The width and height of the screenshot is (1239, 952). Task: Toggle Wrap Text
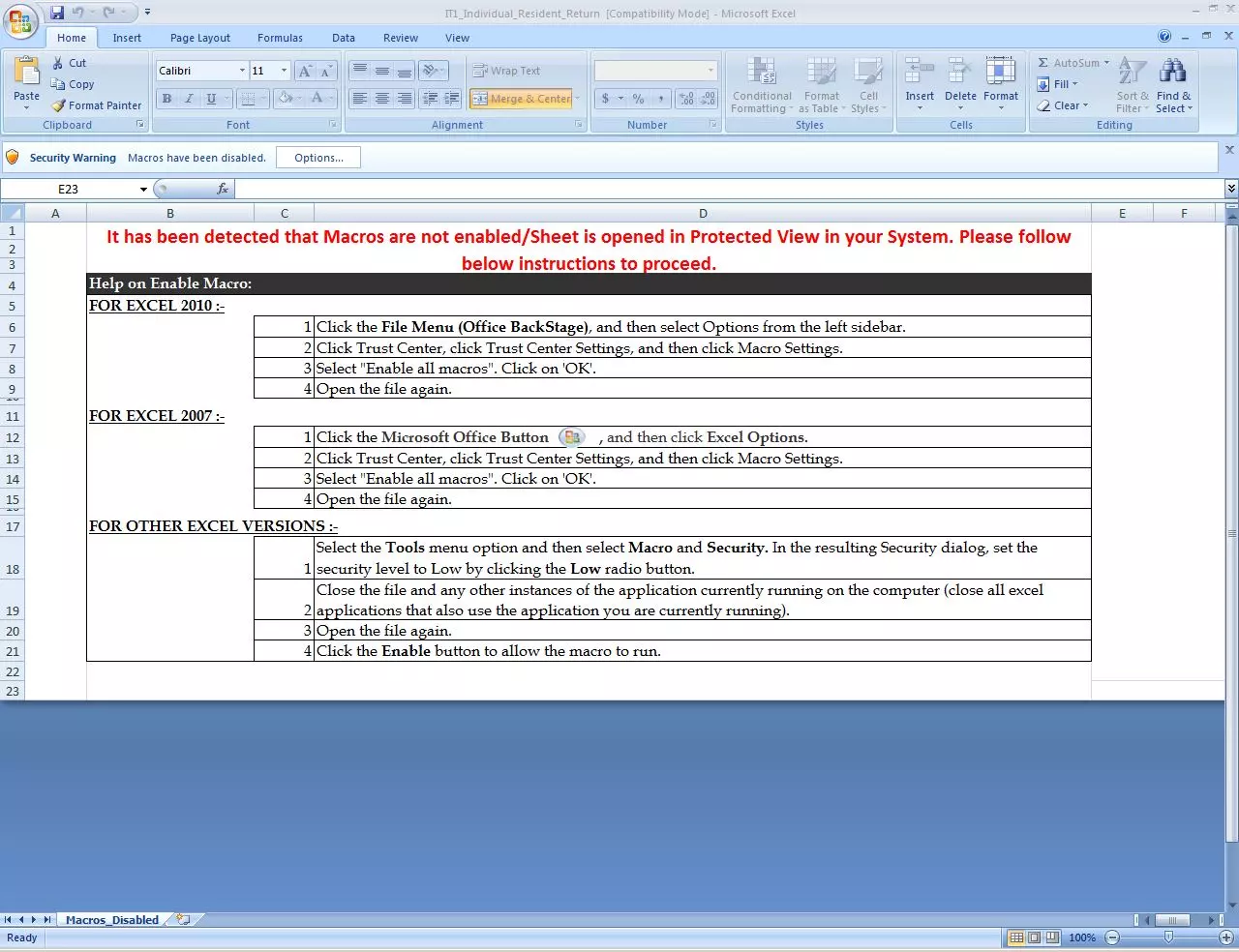[x=507, y=71]
